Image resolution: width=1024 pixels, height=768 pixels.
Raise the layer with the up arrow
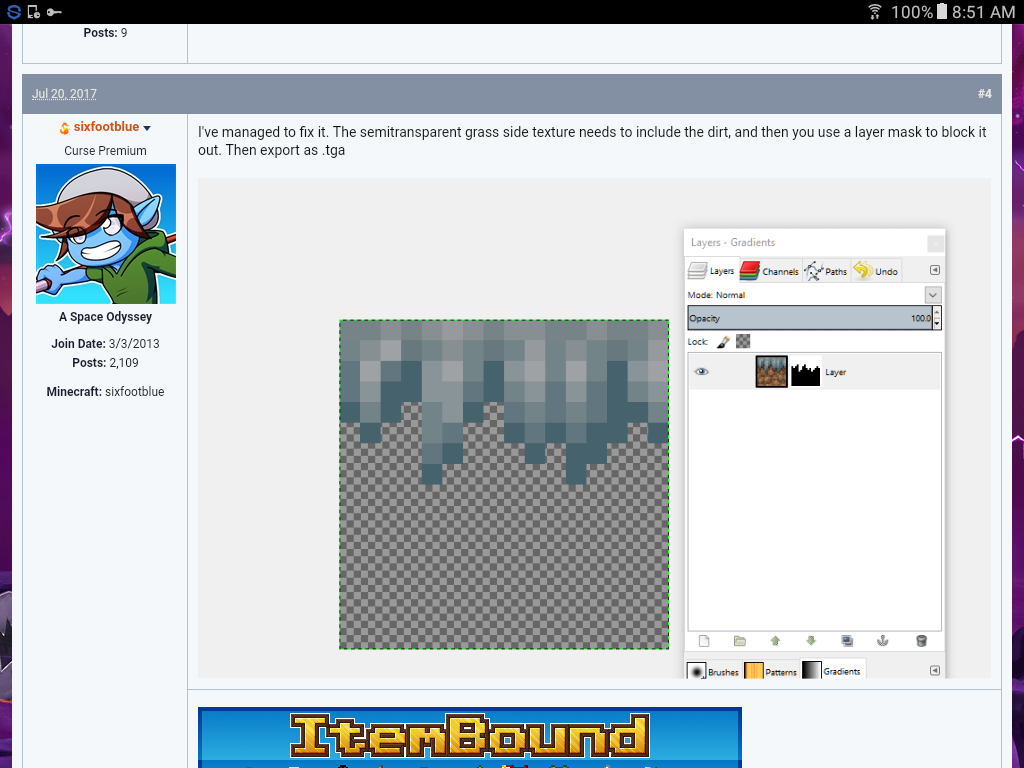coord(775,641)
